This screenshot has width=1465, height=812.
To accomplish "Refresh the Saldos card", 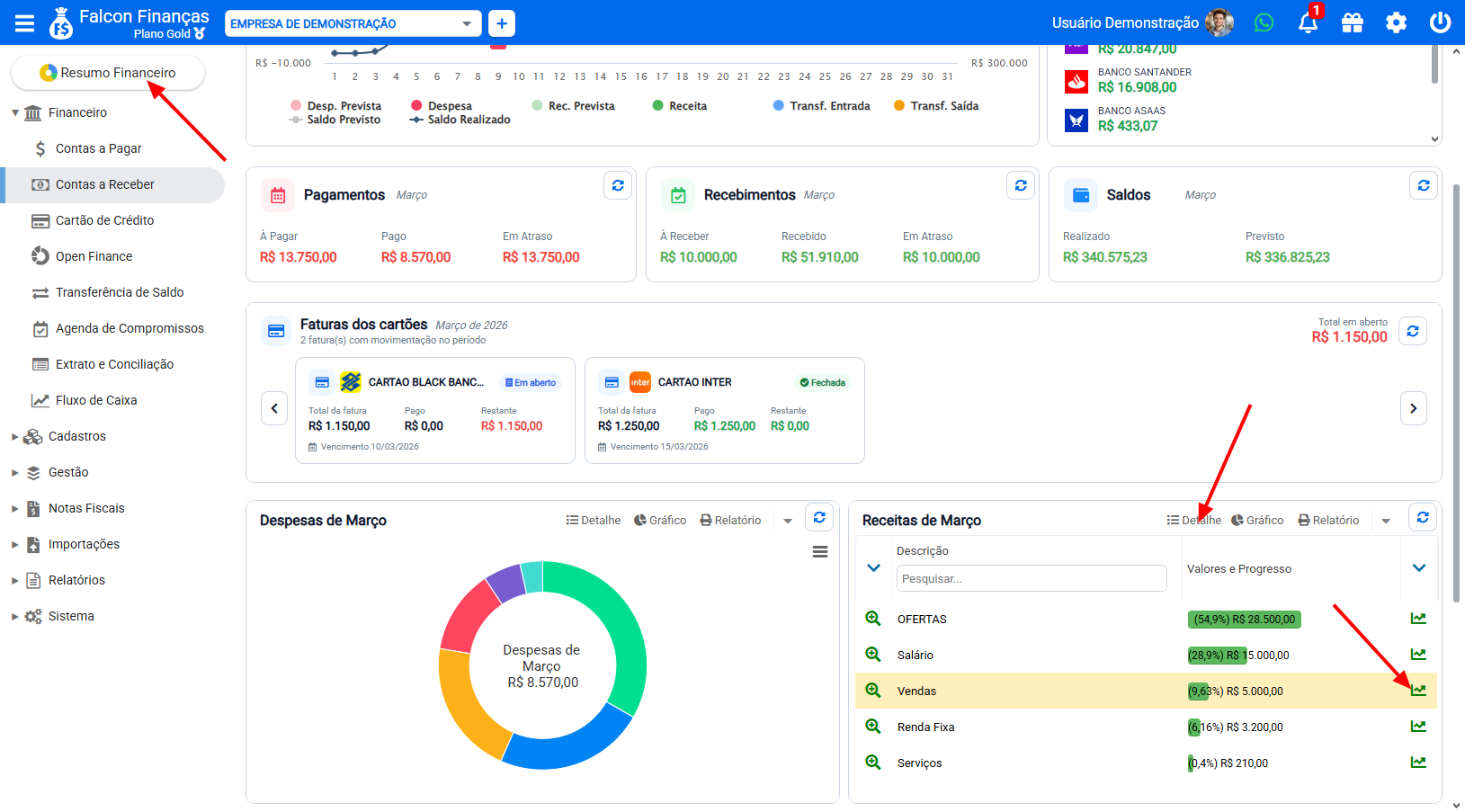I will [x=1424, y=185].
